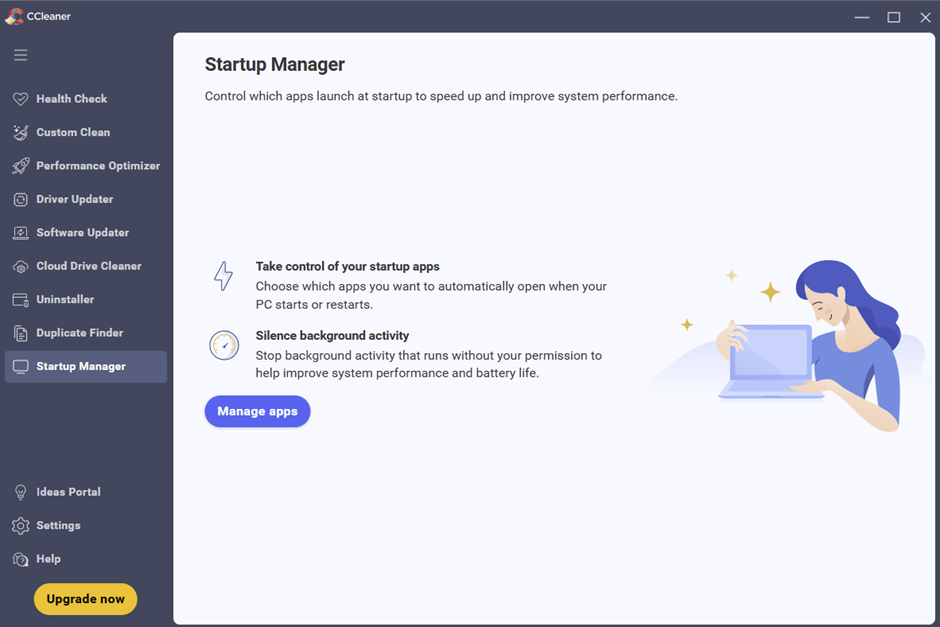The height and width of the screenshot is (627, 940).
Task: Click the Settings gear icon
Action: [x=20, y=526]
